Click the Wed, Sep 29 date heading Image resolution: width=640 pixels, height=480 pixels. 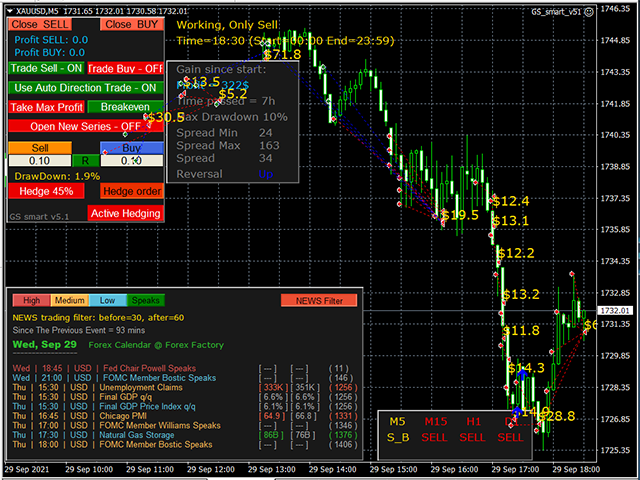click(44, 344)
